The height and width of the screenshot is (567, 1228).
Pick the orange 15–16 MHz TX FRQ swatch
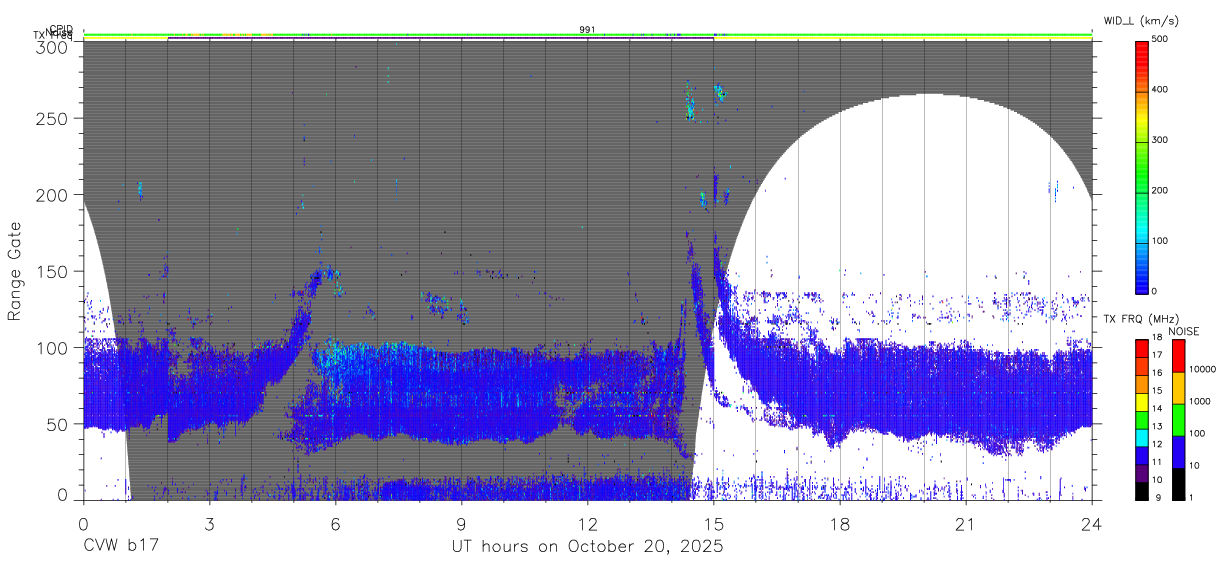click(x=1142, y=384)
